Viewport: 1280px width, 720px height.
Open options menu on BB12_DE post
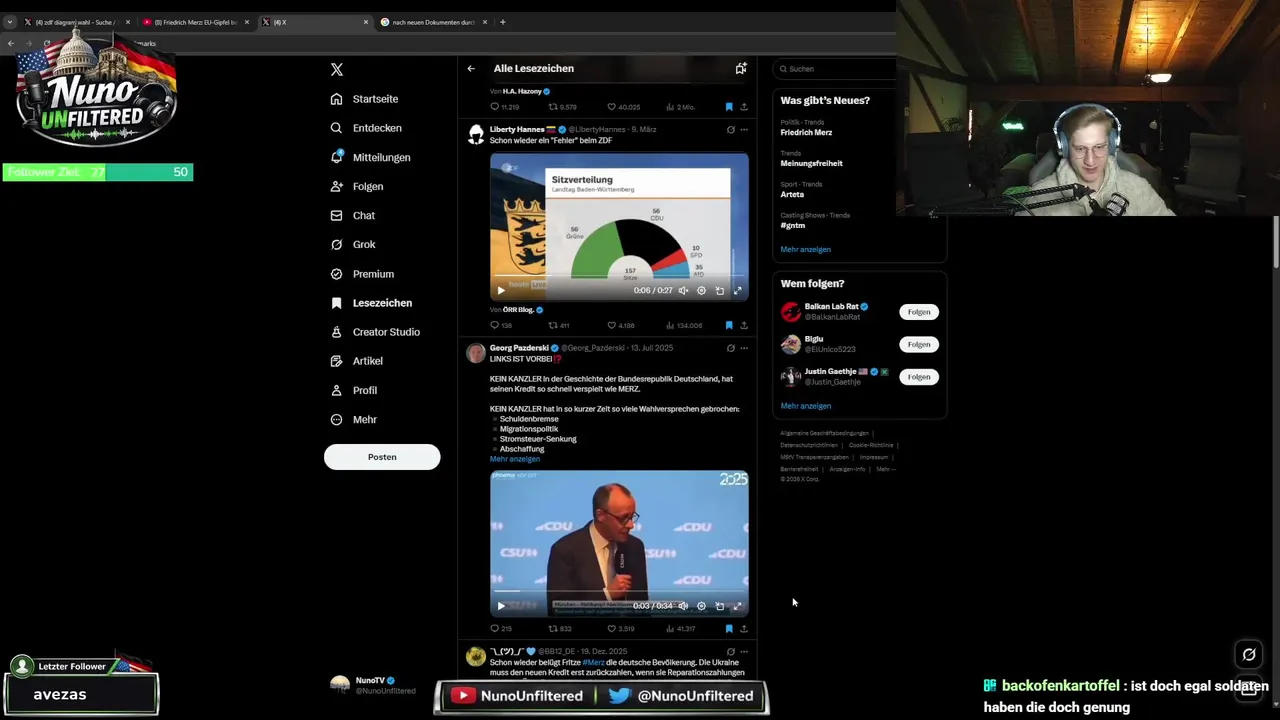(x=744, y=652)
